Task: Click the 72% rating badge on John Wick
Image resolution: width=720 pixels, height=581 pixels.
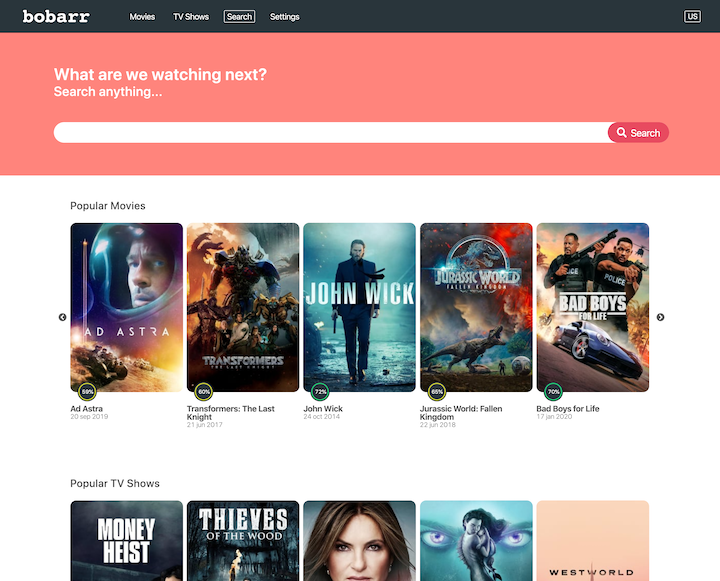Action: pos(320,392)
